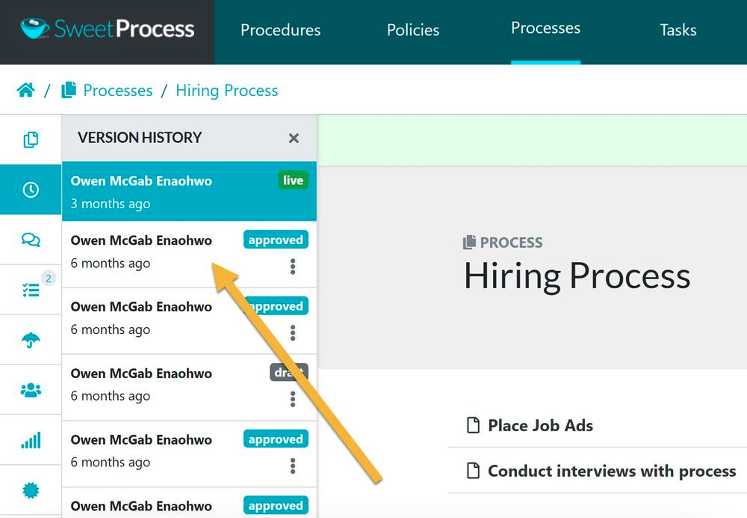This screenshot has width=747, height=518.
Task: Click Processes breadcrumb link
Action: 118,90
